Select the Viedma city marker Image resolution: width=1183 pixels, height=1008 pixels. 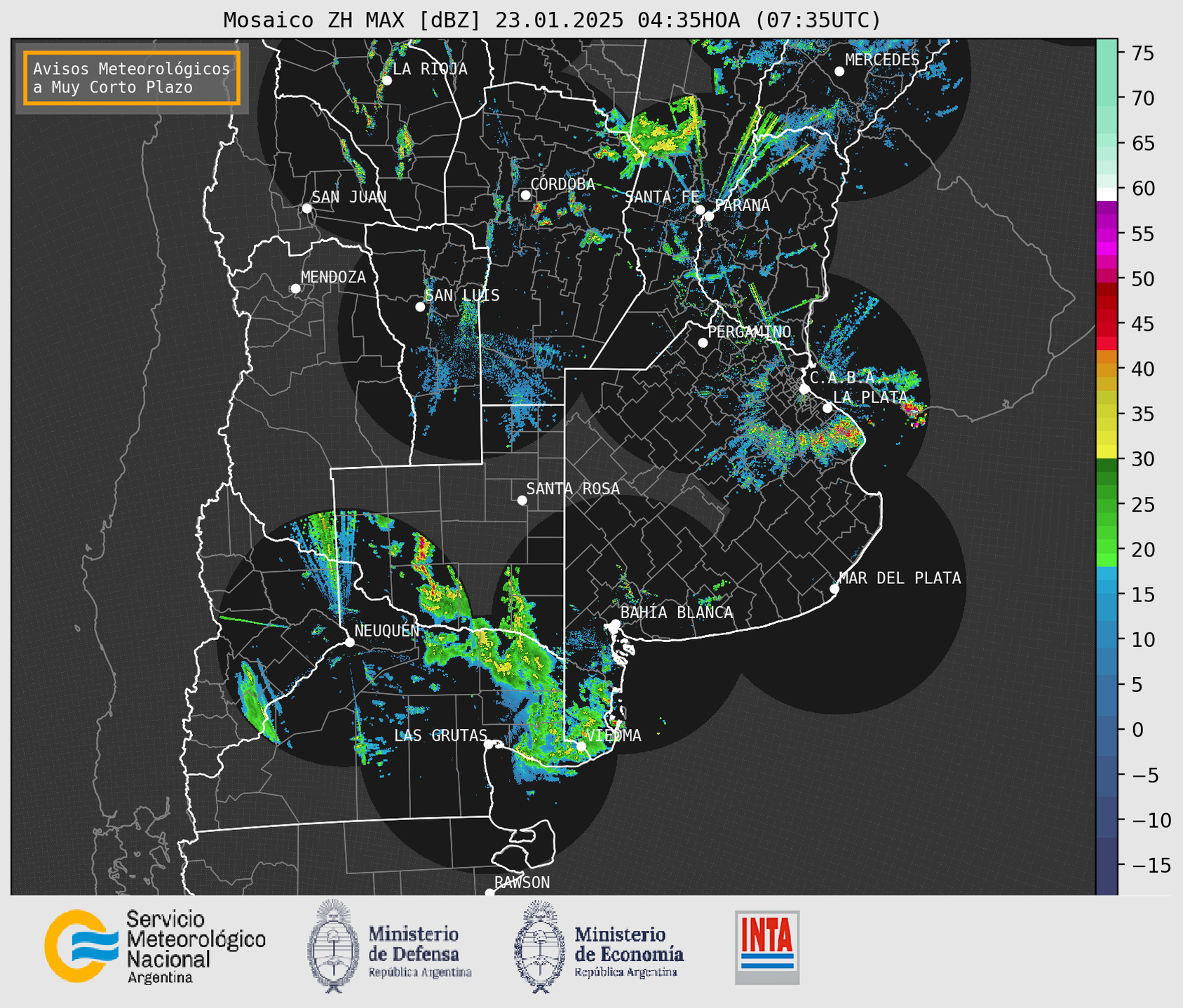click(581, 747)
